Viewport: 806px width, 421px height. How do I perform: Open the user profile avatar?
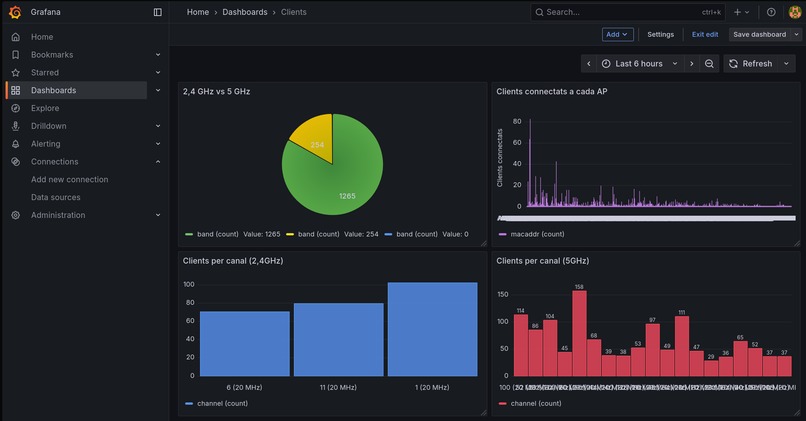pyautogui.click(x=795, y=12)
